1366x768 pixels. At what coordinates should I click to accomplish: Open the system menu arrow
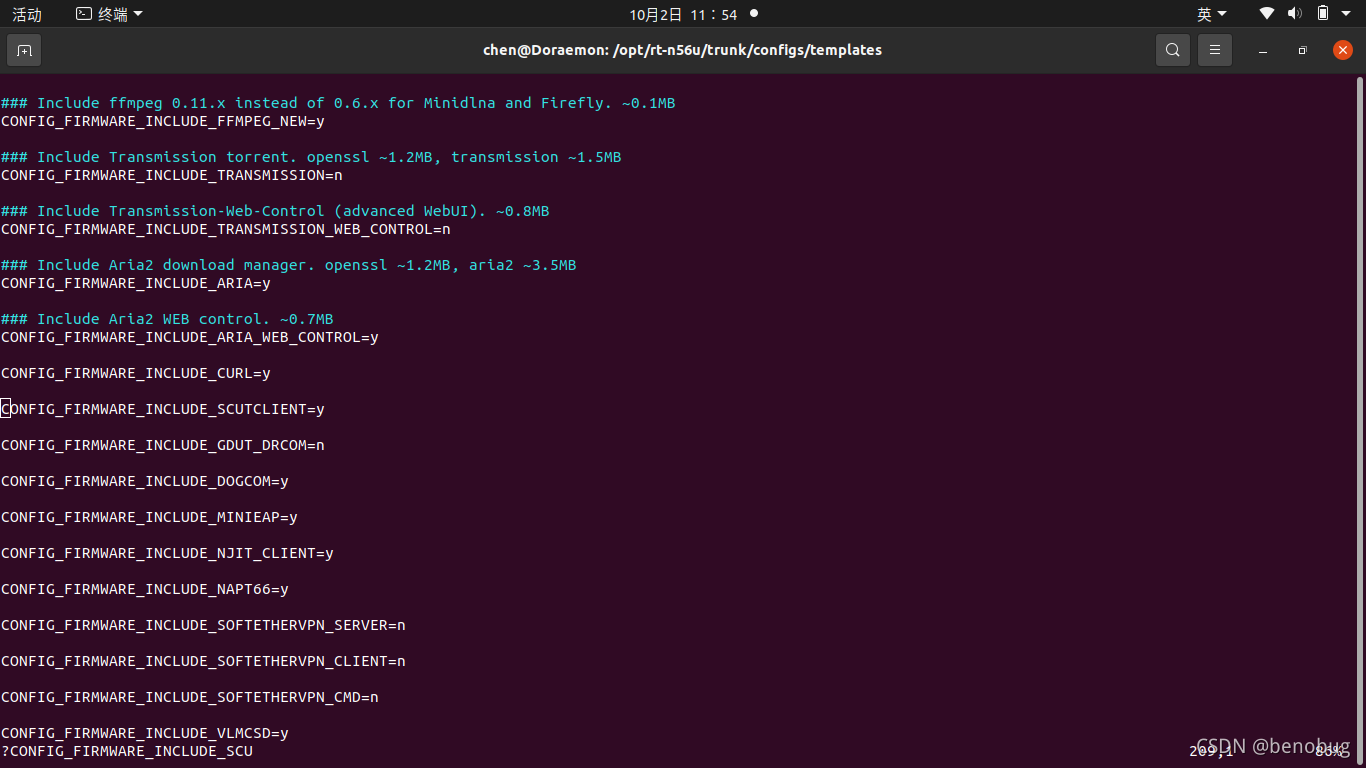[x=1347, y=14]
